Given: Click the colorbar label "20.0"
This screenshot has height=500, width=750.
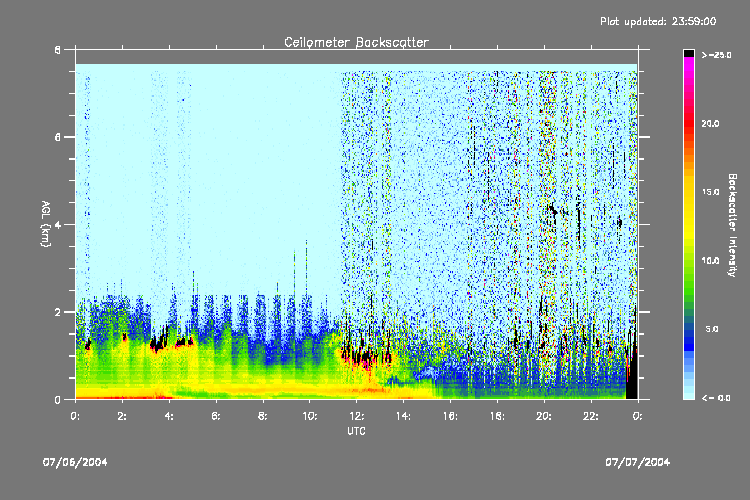Looking at the screenshot, I should [710, 124].
